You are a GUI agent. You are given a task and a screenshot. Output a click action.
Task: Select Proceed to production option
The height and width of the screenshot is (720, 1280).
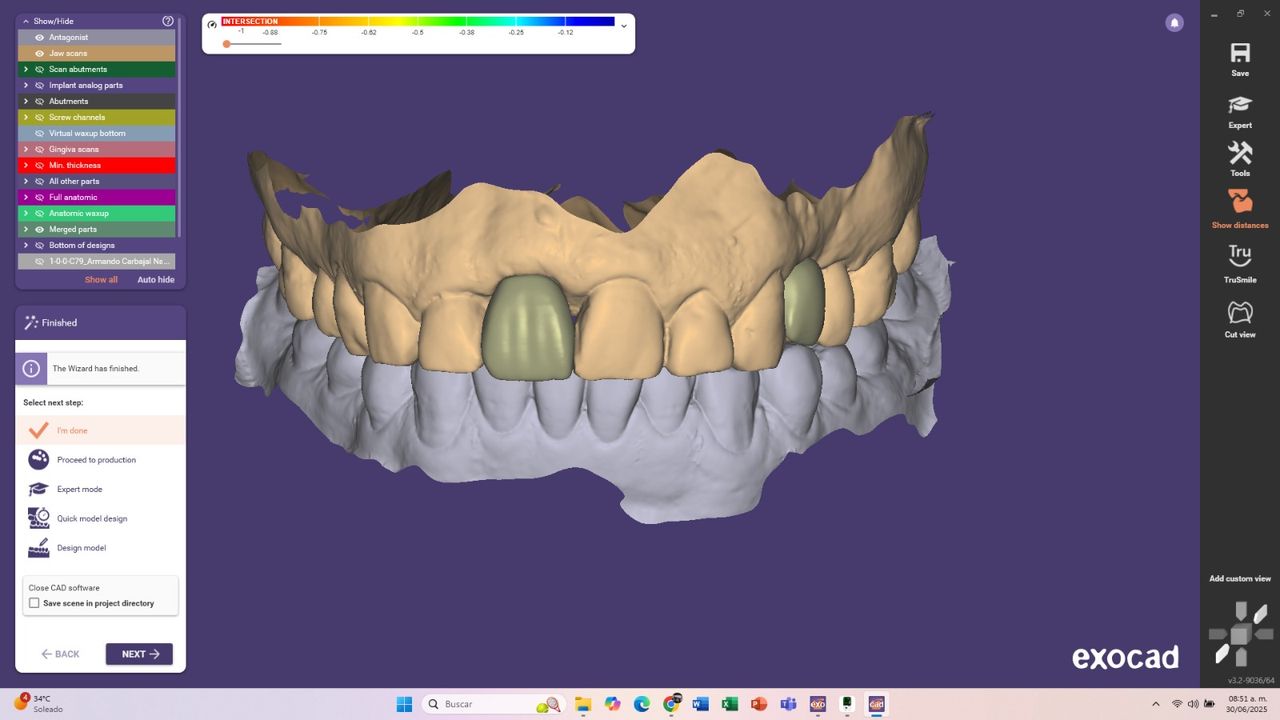[x=96, y=460]
